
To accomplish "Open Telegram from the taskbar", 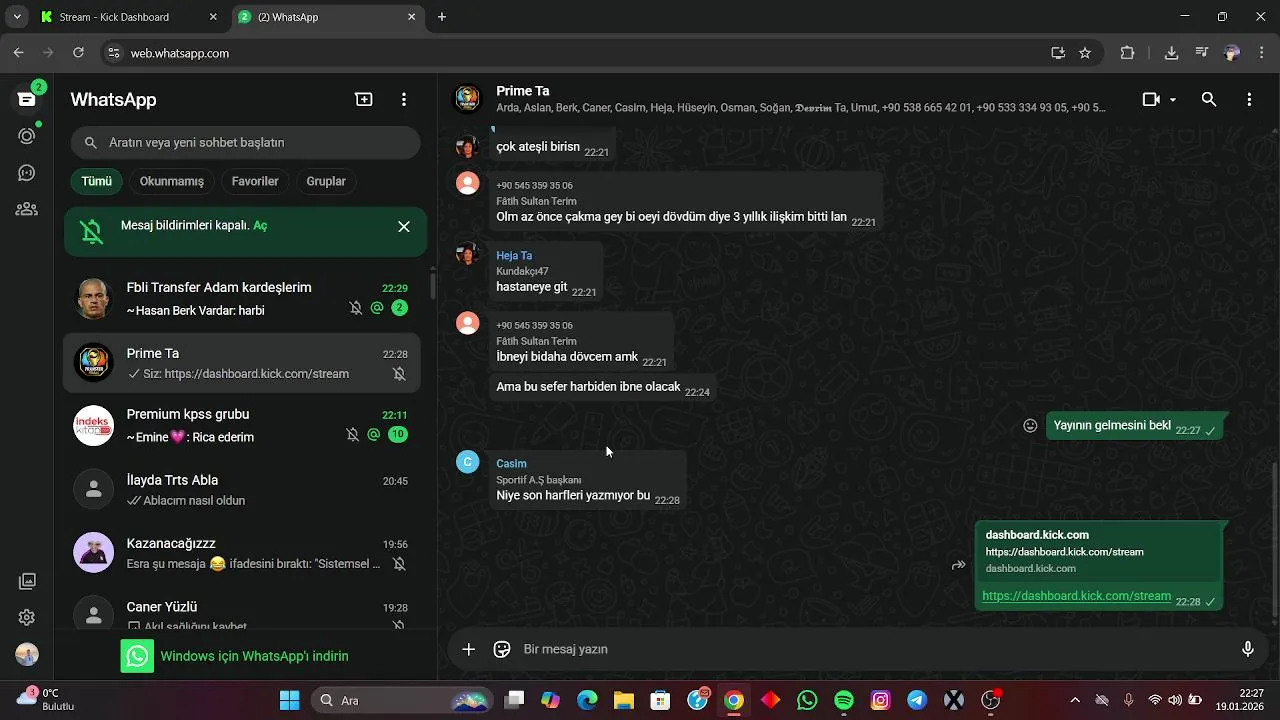I will [917, 700].
